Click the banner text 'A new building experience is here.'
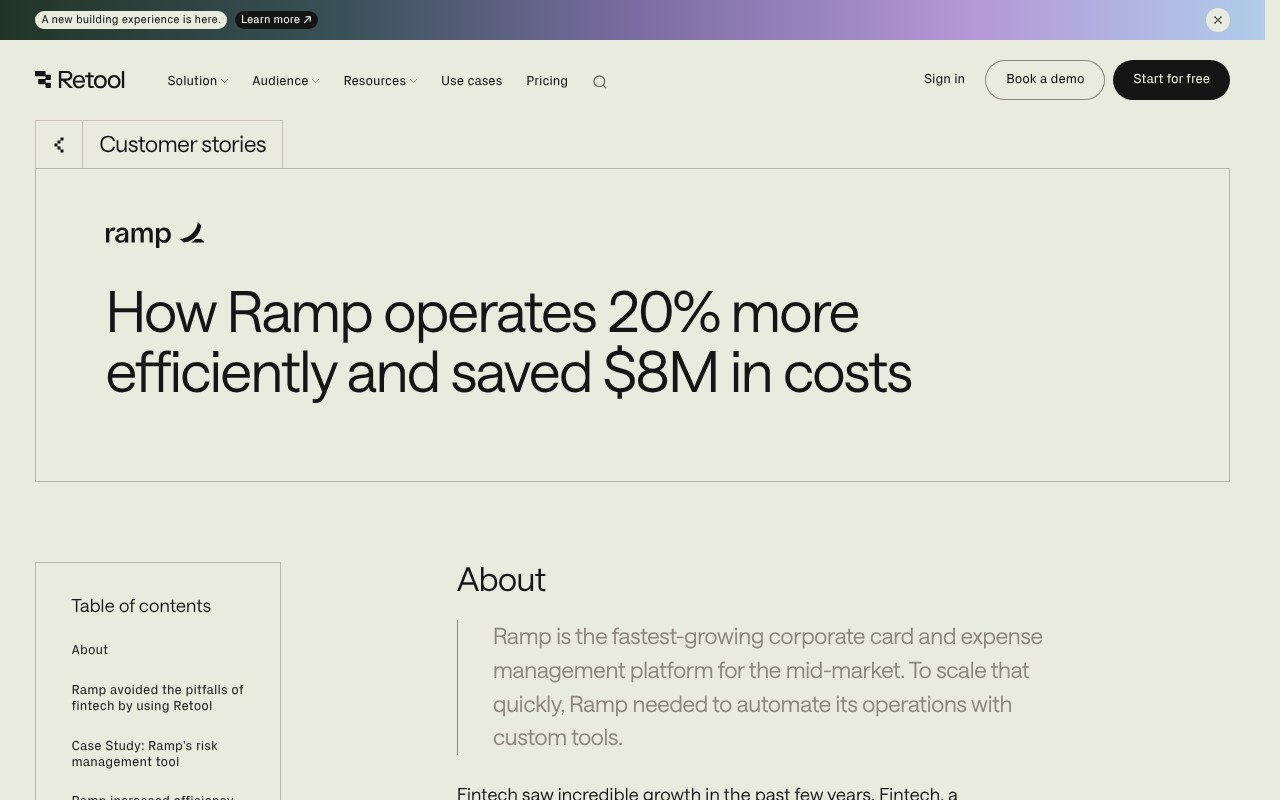 tap(131, 20)
